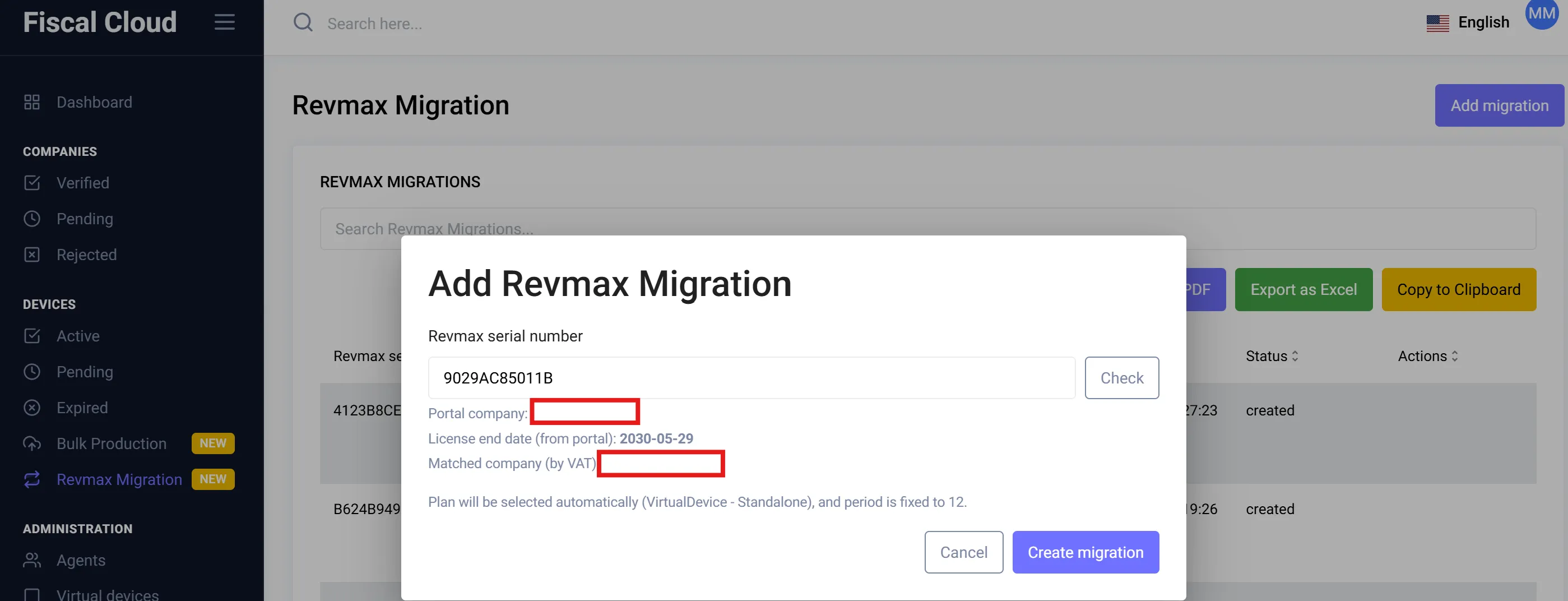Click the Active devices checkmark icon

click(x=31, y=335)
